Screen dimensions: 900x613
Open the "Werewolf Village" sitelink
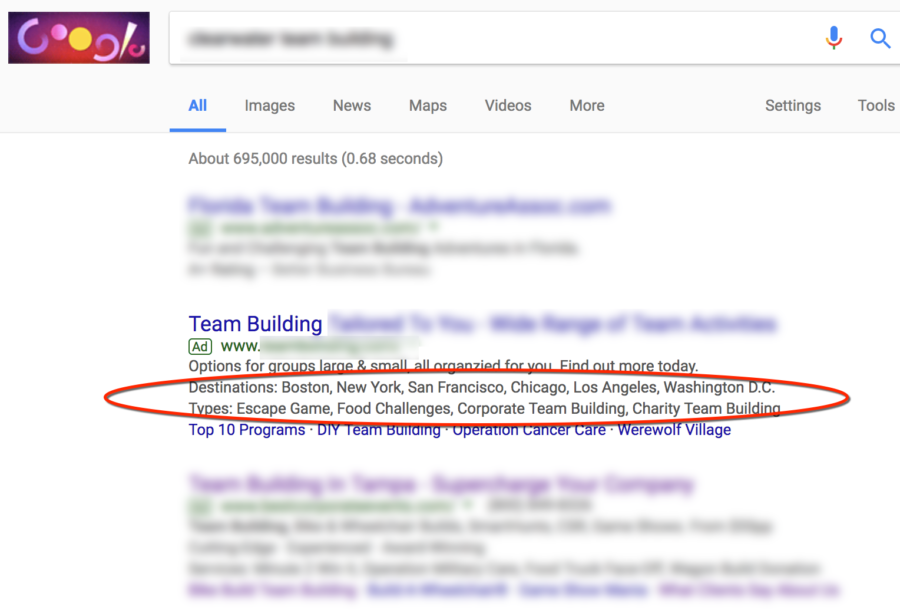(x=673, y=429)
